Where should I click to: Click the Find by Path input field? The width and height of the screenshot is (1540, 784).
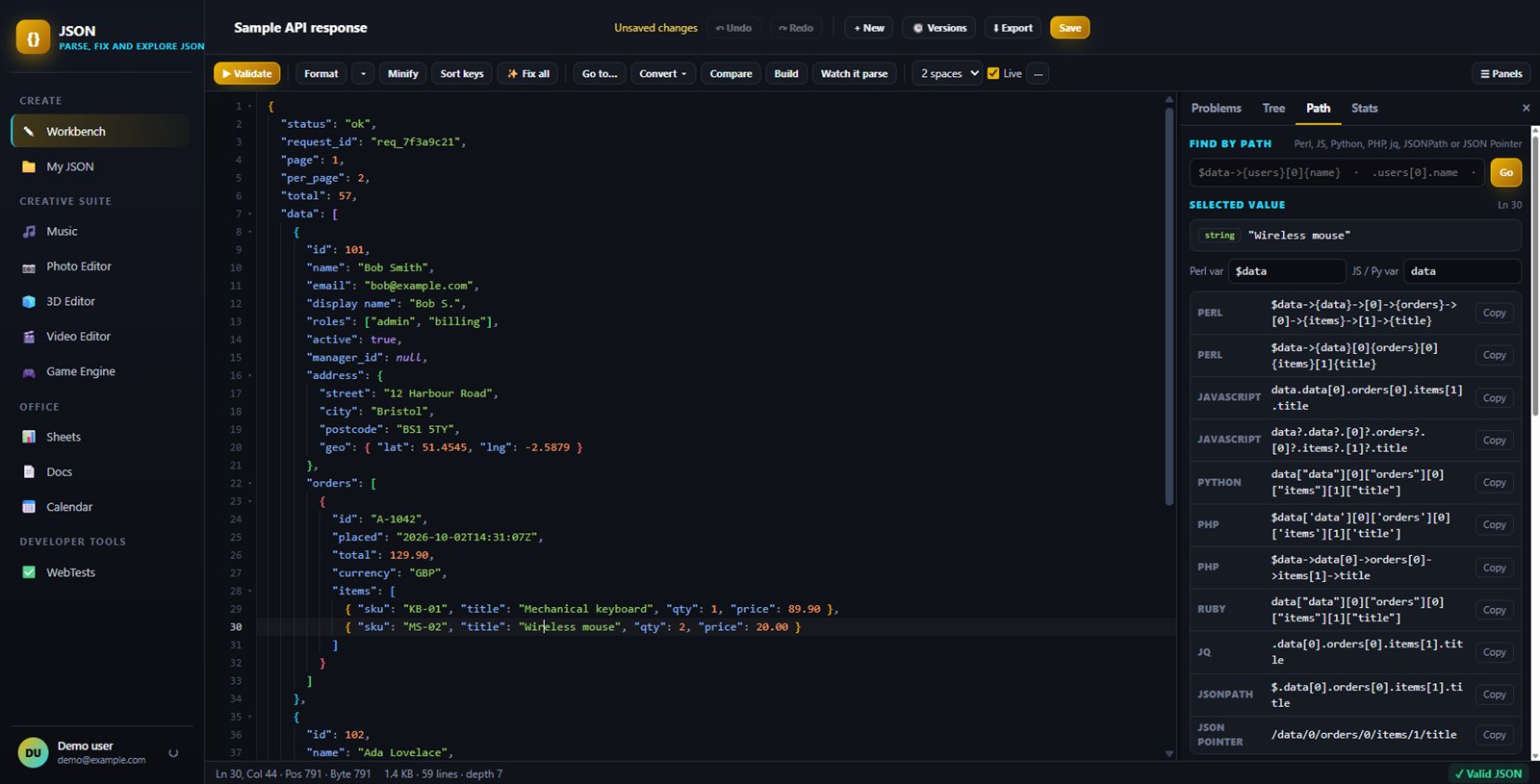coord(1338,173)
